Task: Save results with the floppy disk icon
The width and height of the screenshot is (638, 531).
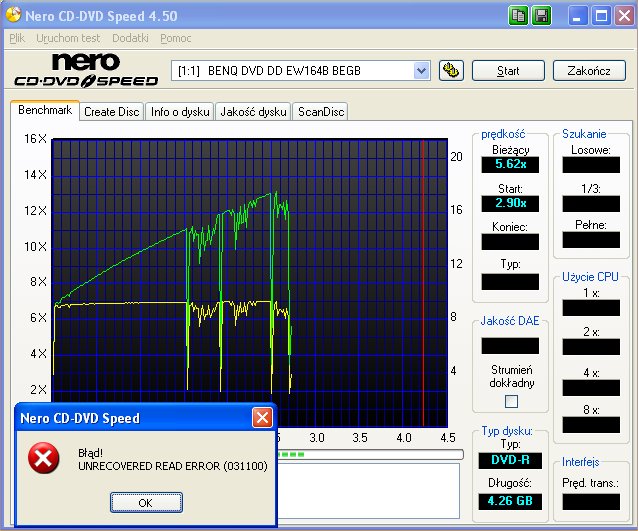Action: coord(542,16)
